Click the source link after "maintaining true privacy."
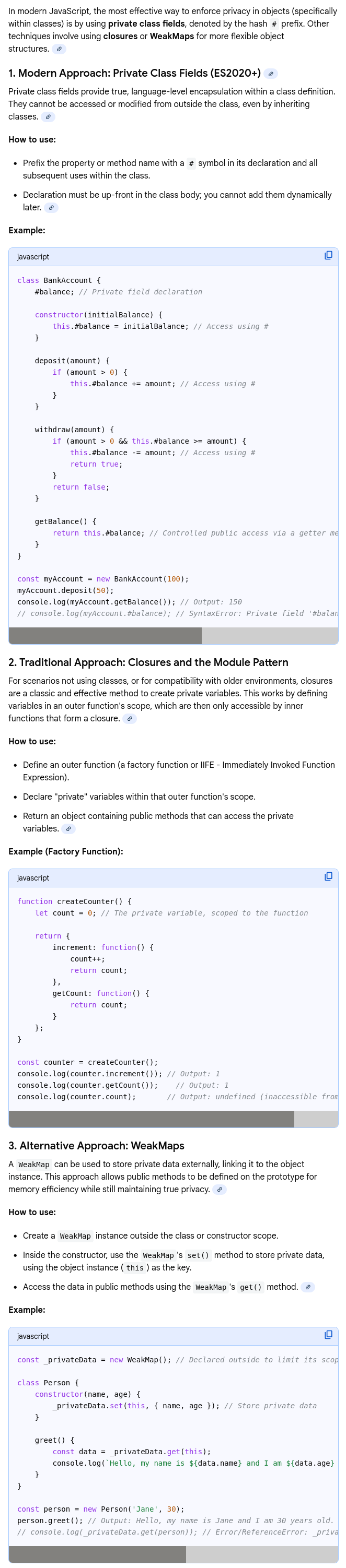This screenshot has width=346, height=1568. (x=220, y=1190)
